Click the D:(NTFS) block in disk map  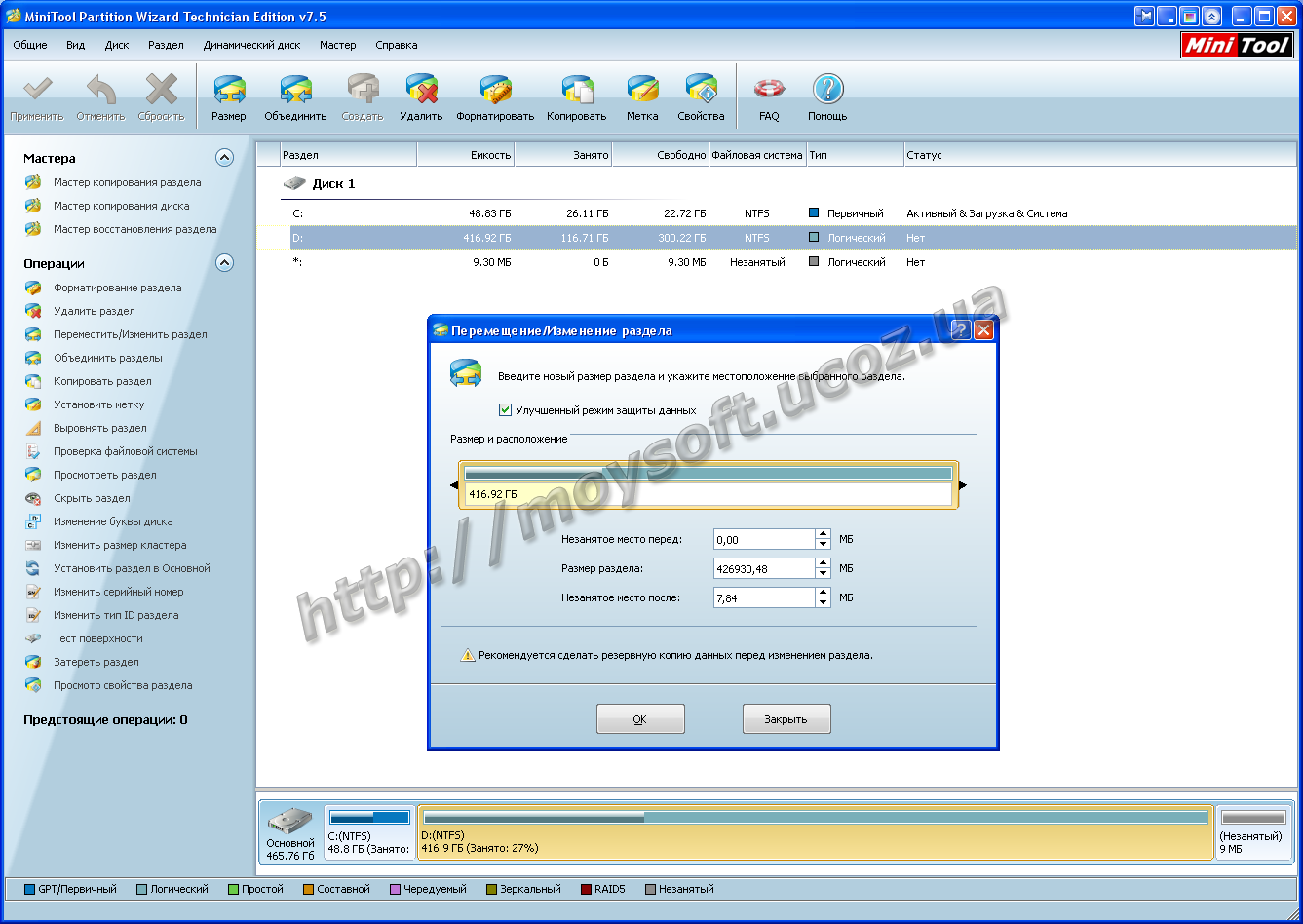[816, 832]
